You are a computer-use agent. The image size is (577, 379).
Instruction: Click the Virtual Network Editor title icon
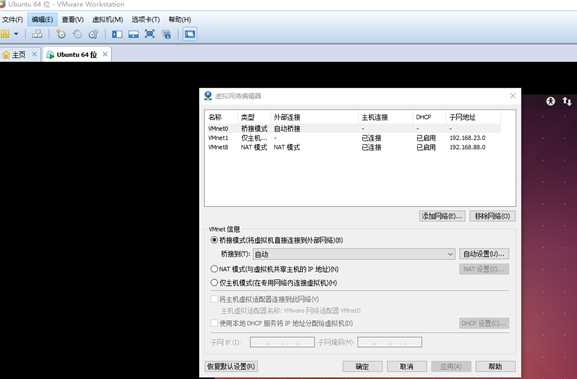[208, 96]
